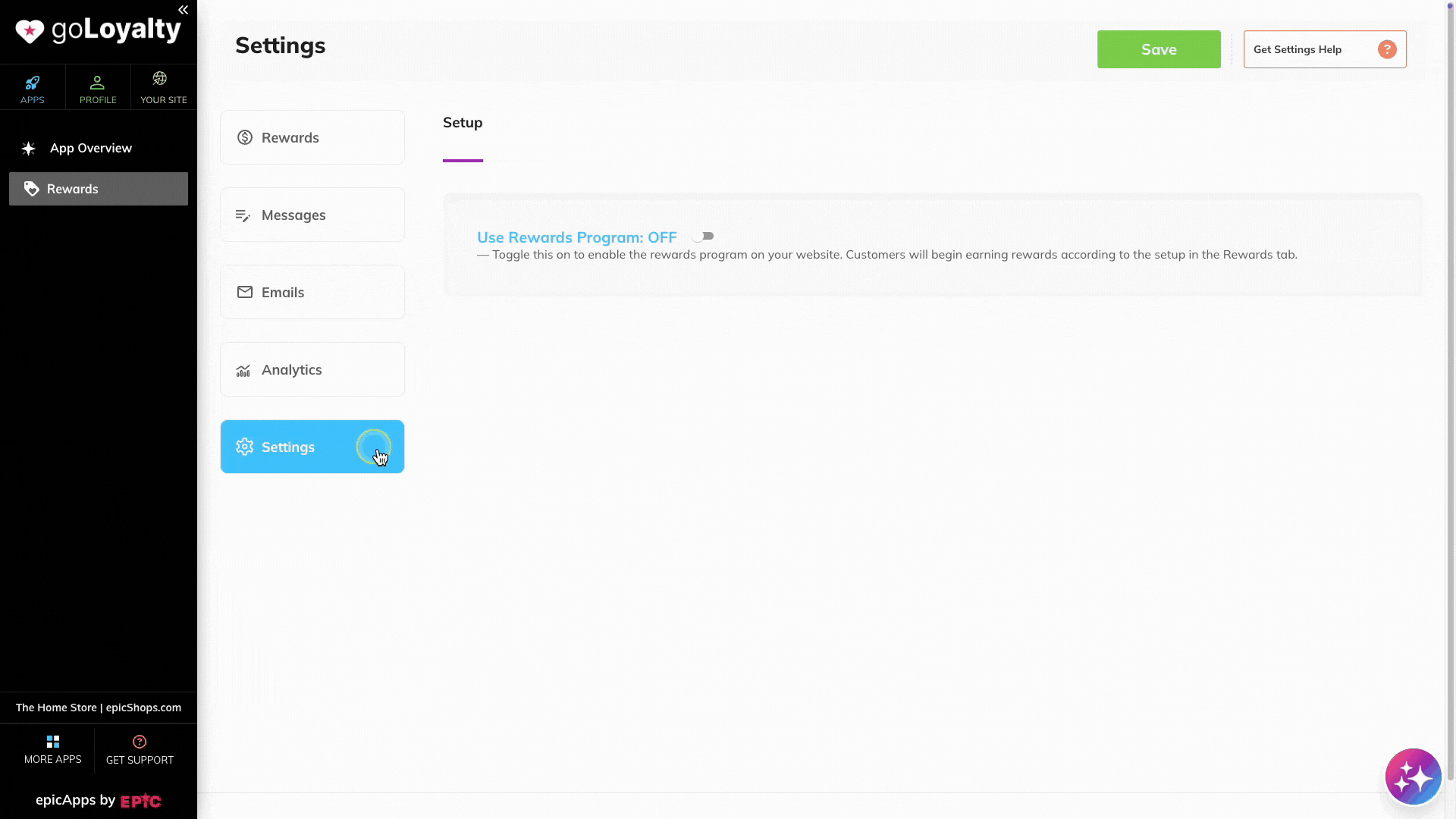The height and width of the screenshot is (819, 1456).
Task: Click the Use Rewards Program: OFF label
Action: (x=576, y=237)
